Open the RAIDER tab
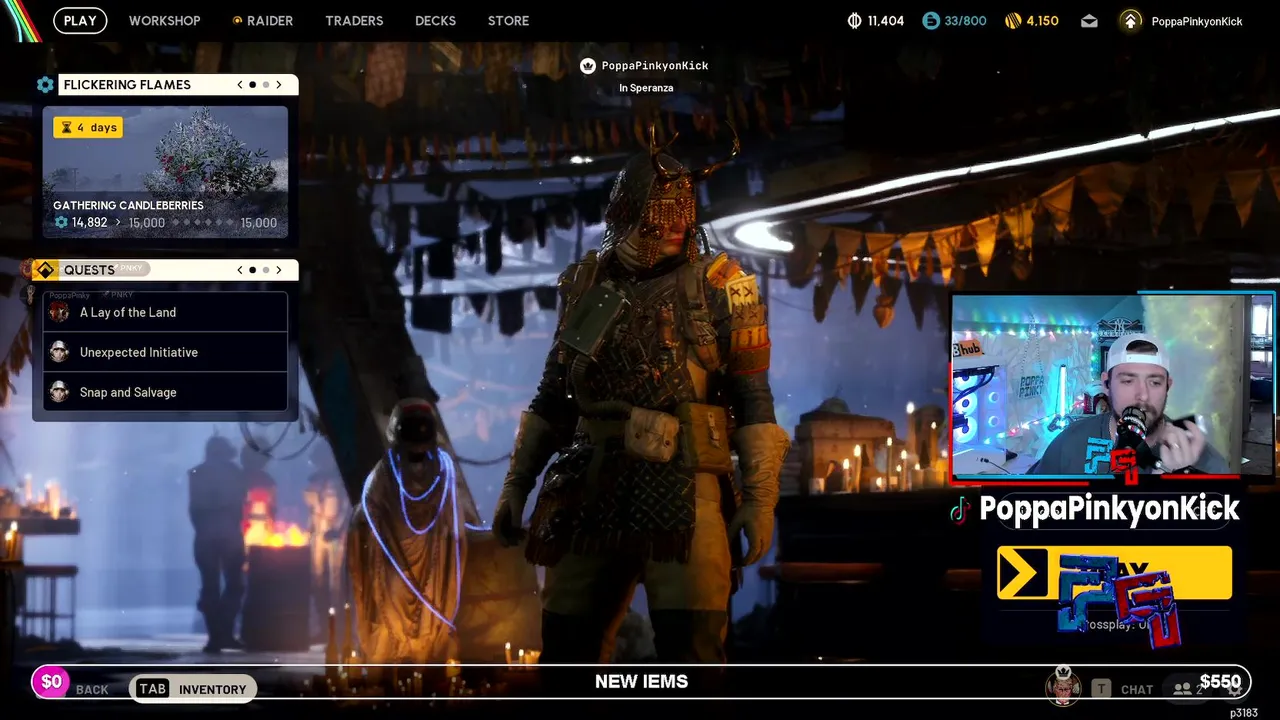1280x720 pixels. [x=263, y=21]
